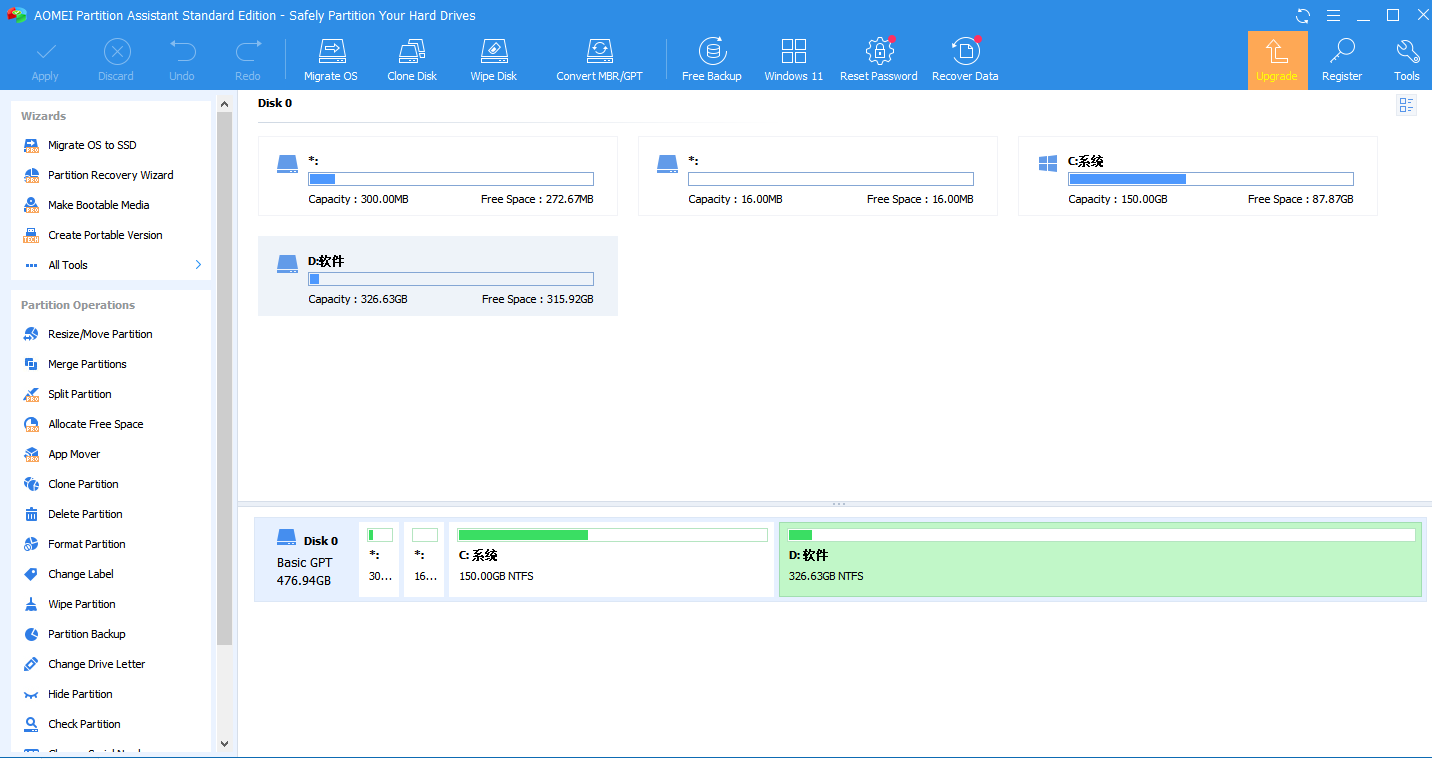The width and height of the screenshot is (1432, 759).
Task: Click the Disk 0 heading text
Action: click(x=275, y=103)
